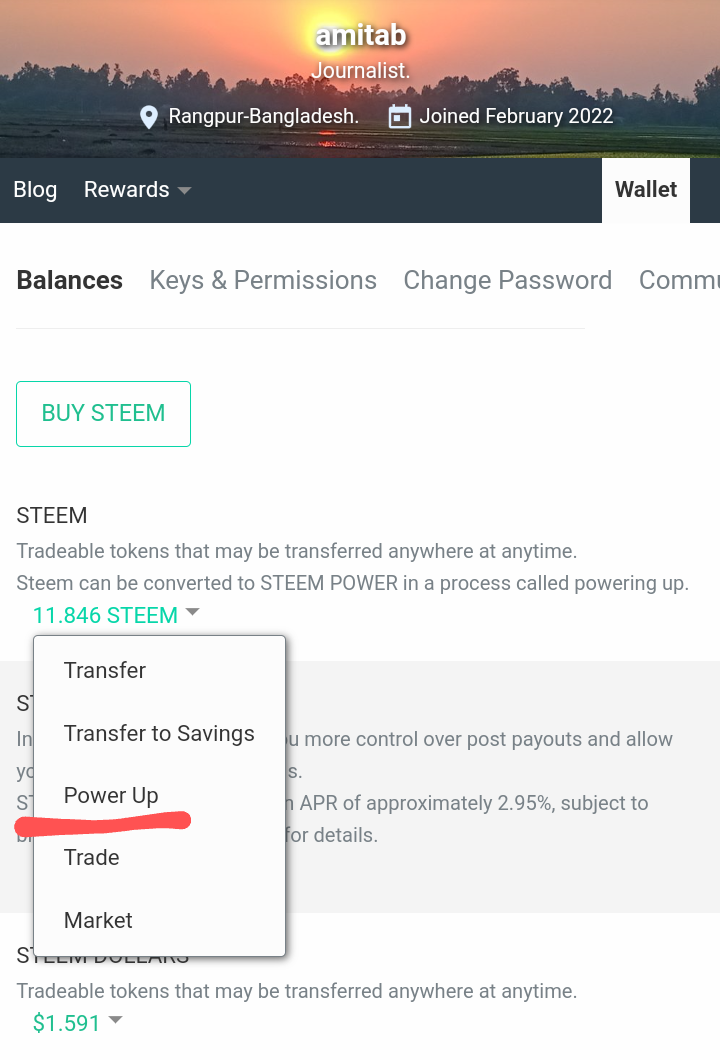The height and width of the screenshot is (1060, 720).
Task: Open the Blog tab
Action: tap(35, 190)
